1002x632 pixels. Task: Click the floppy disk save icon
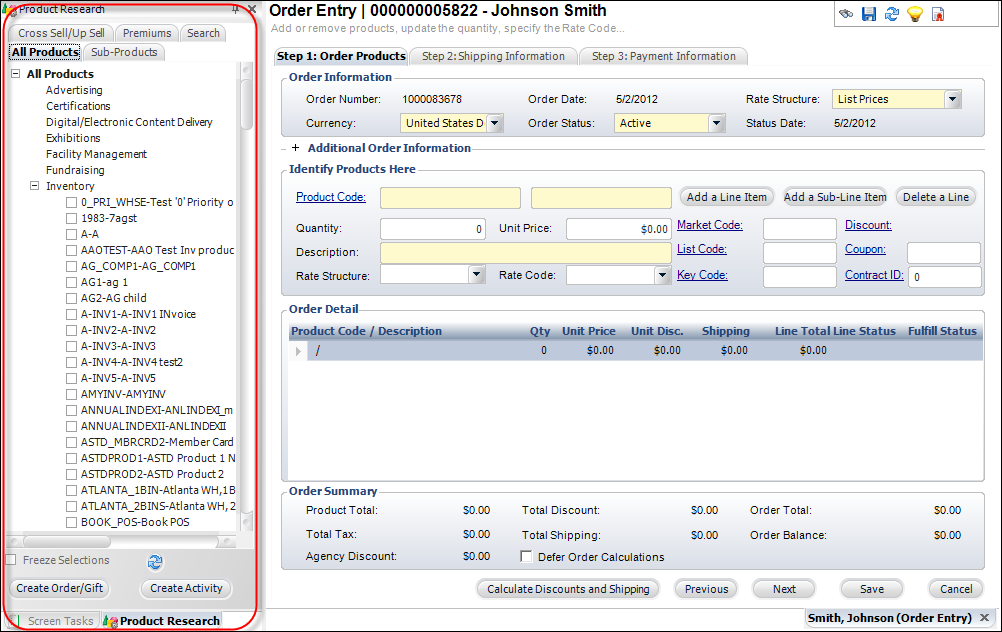[869, 14]
